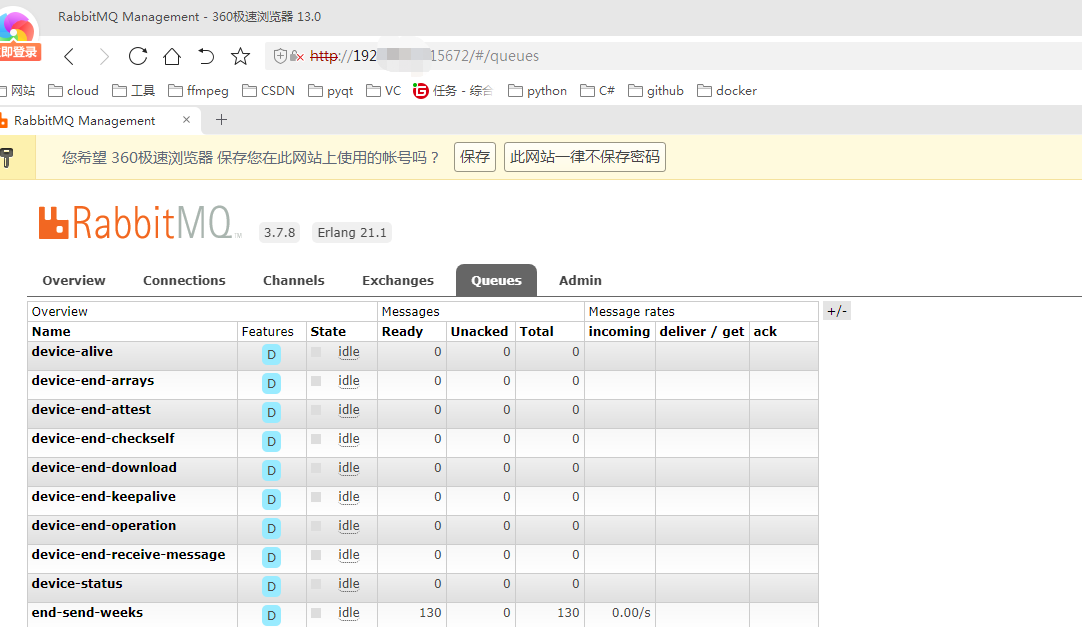Click the D feature badge for device-alive

coord(271,355)
